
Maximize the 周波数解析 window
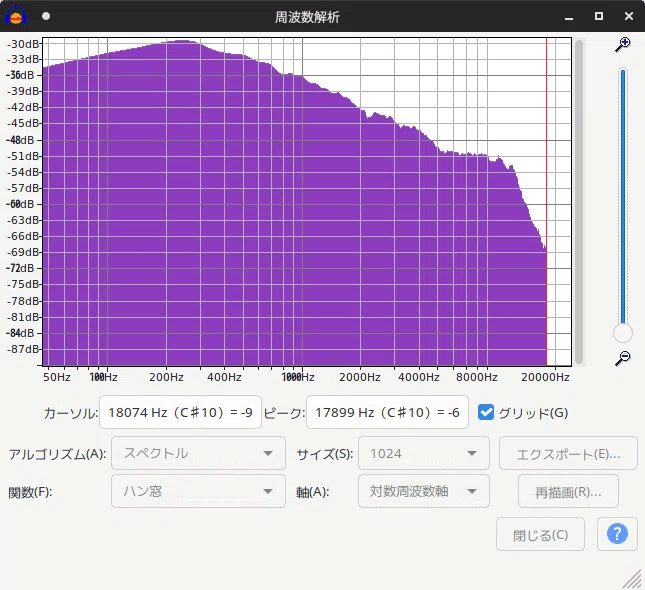tap(599, 16)
